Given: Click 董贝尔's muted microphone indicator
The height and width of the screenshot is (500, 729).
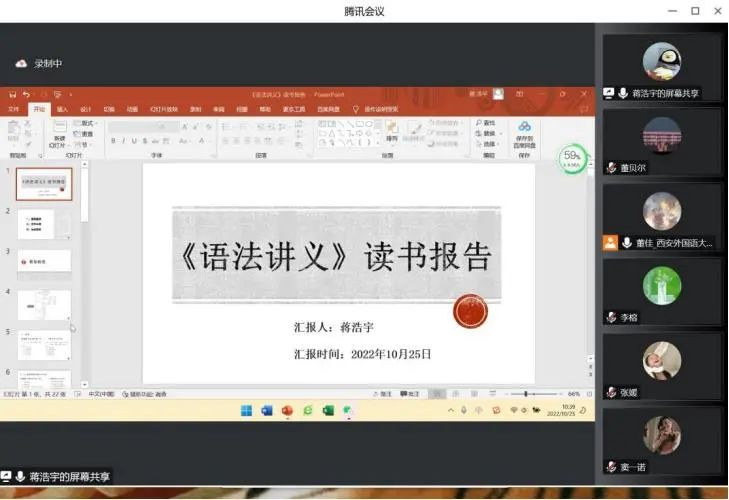Looking at the screenshot, I should pos(612,168).
